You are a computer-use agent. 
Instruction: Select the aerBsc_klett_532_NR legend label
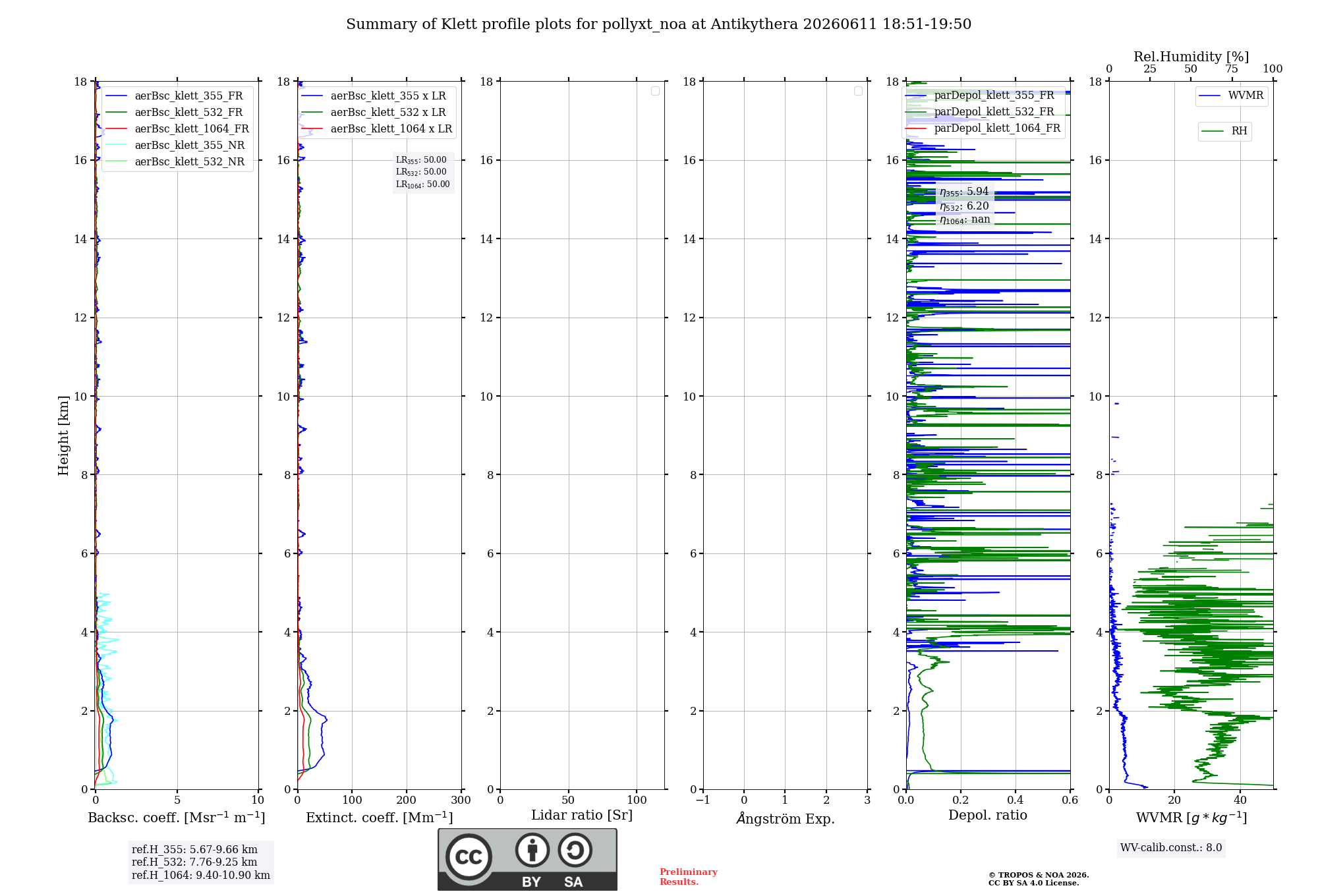[190, 162]
